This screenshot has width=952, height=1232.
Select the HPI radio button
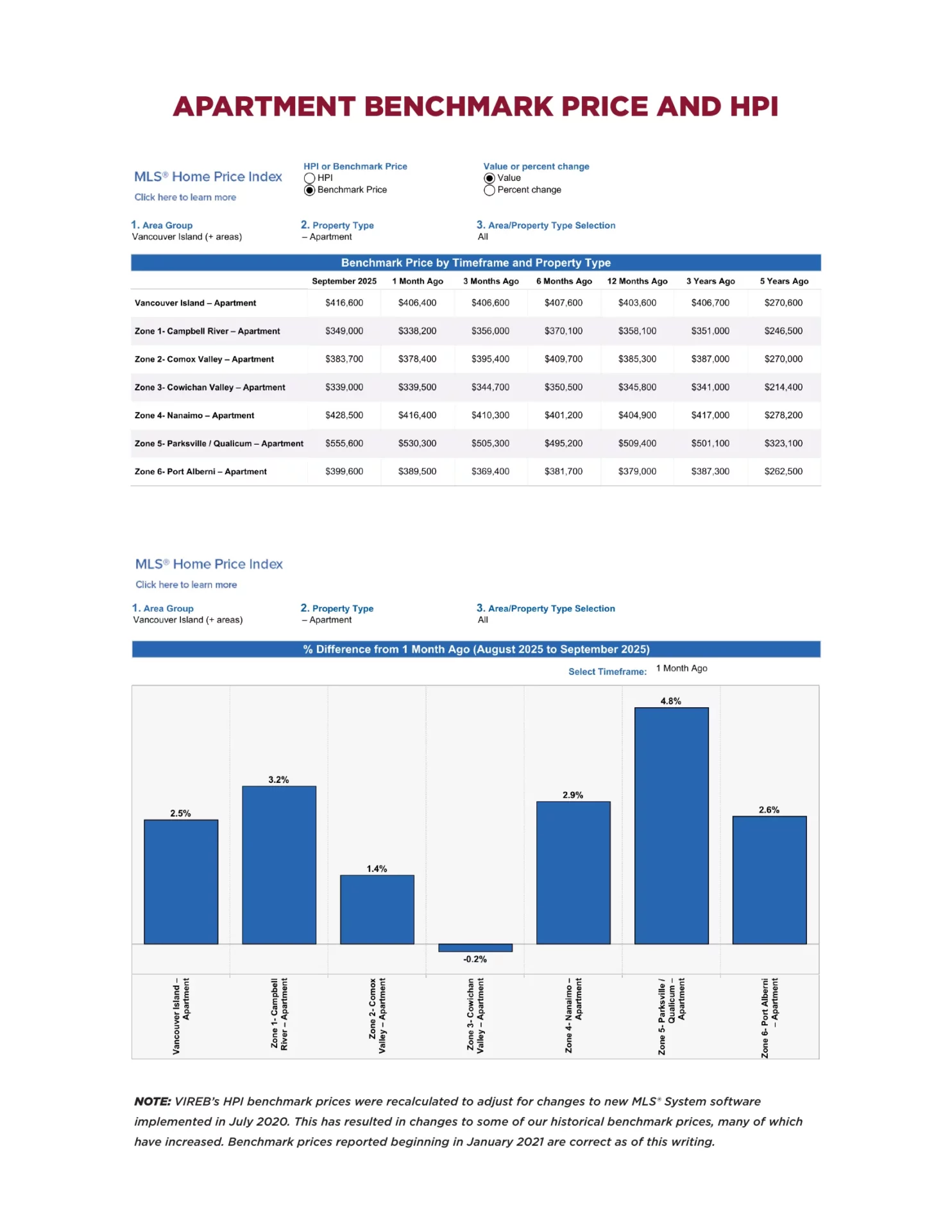click(x=310, y=178)
